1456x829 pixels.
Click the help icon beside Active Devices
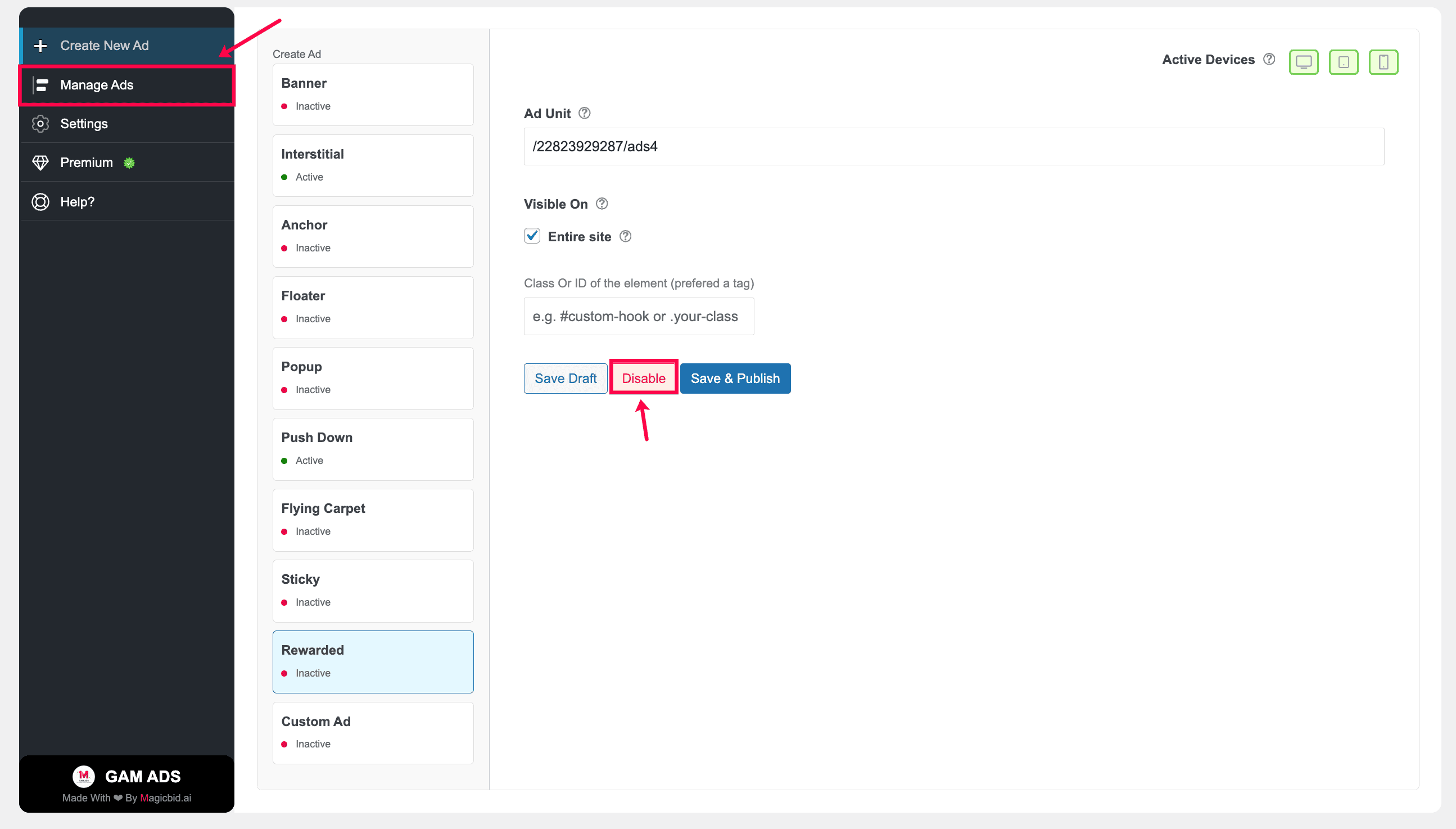pyautogui.click(x=1269, y=59)
